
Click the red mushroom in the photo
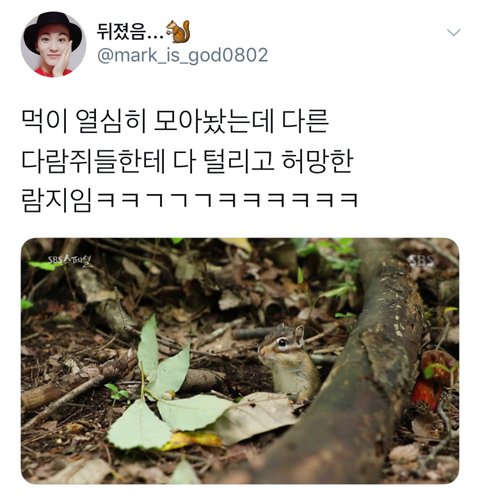click(431, 382)
